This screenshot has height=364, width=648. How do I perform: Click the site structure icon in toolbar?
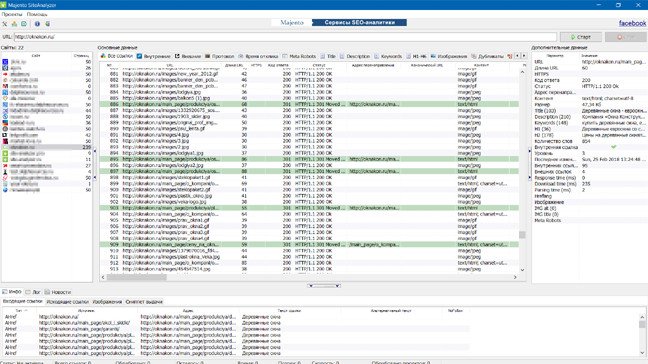14,24
